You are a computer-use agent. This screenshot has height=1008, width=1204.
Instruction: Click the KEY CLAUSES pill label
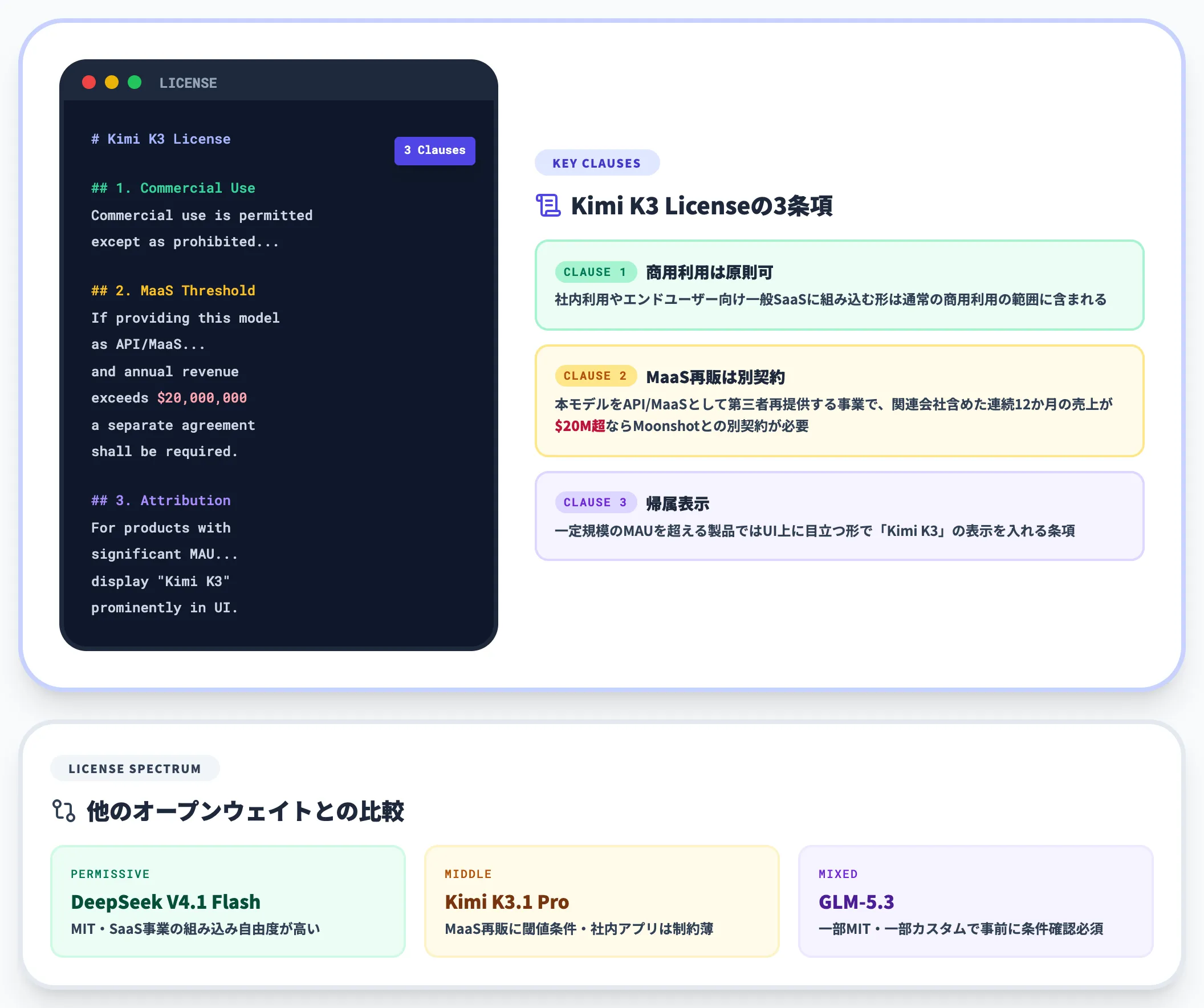click(x=597, y=164)
